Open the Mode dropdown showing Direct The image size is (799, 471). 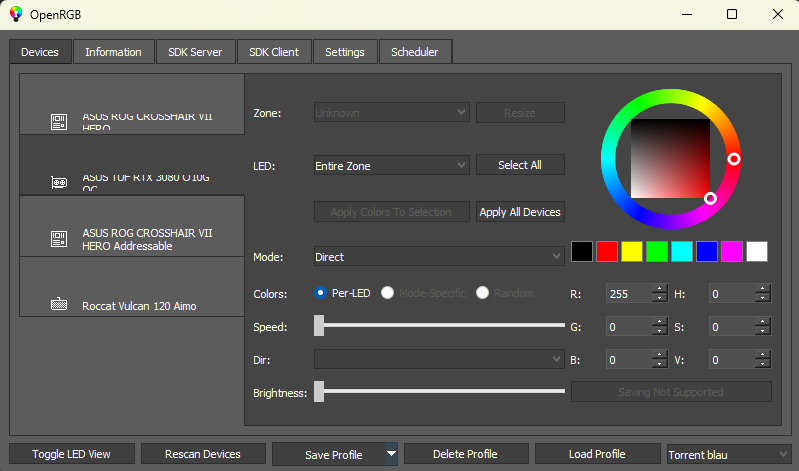(x=439, y=256)
